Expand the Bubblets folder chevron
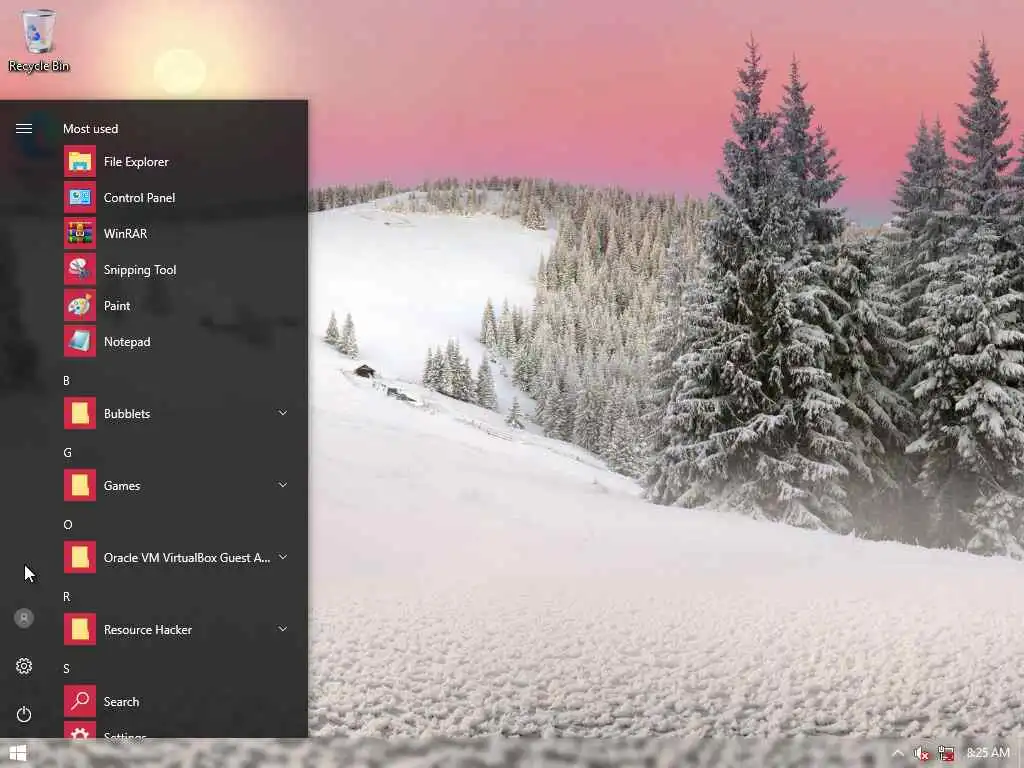 (283, 413)
